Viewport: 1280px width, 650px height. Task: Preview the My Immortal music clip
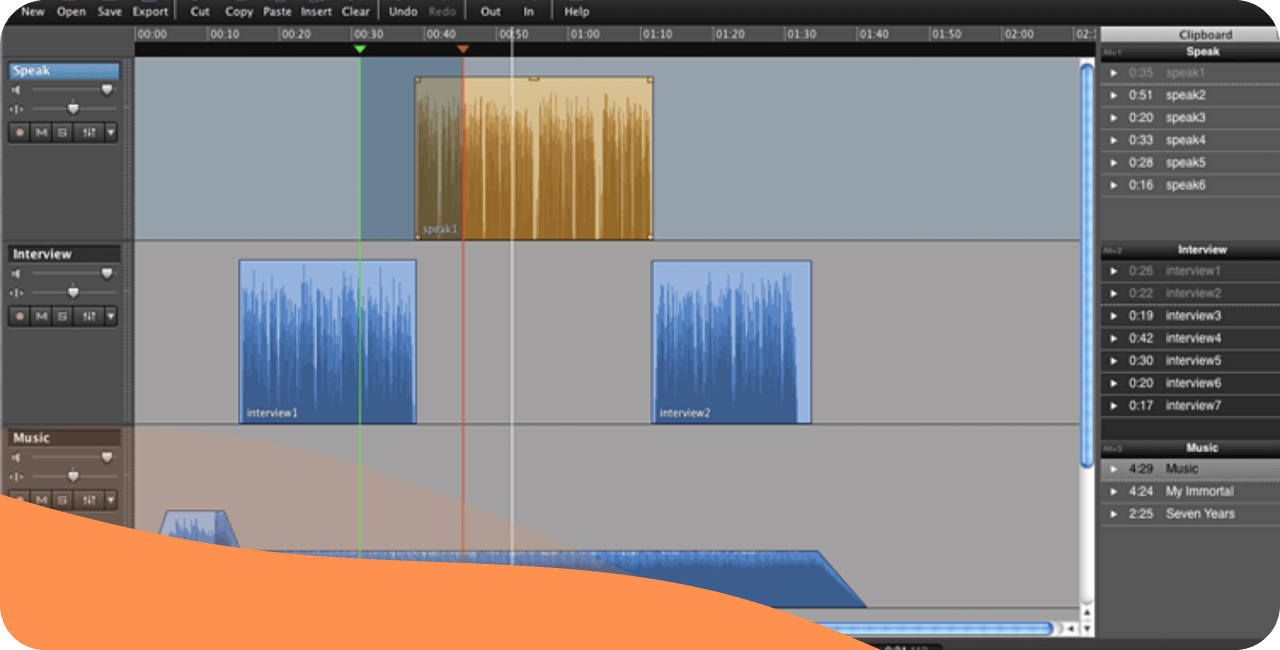(1114, 491)
